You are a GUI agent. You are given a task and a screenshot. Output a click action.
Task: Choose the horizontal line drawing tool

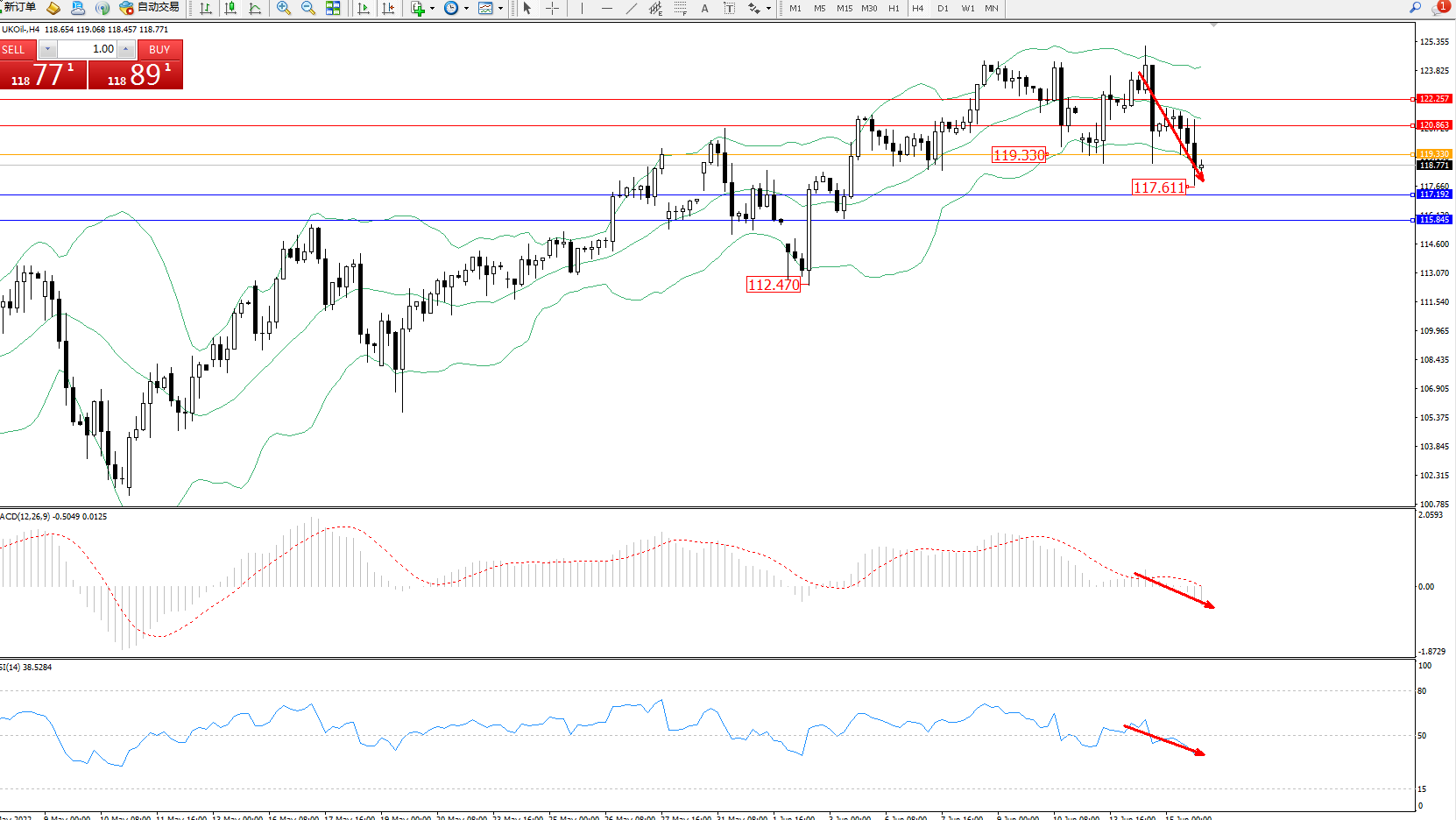click(606, 8)
